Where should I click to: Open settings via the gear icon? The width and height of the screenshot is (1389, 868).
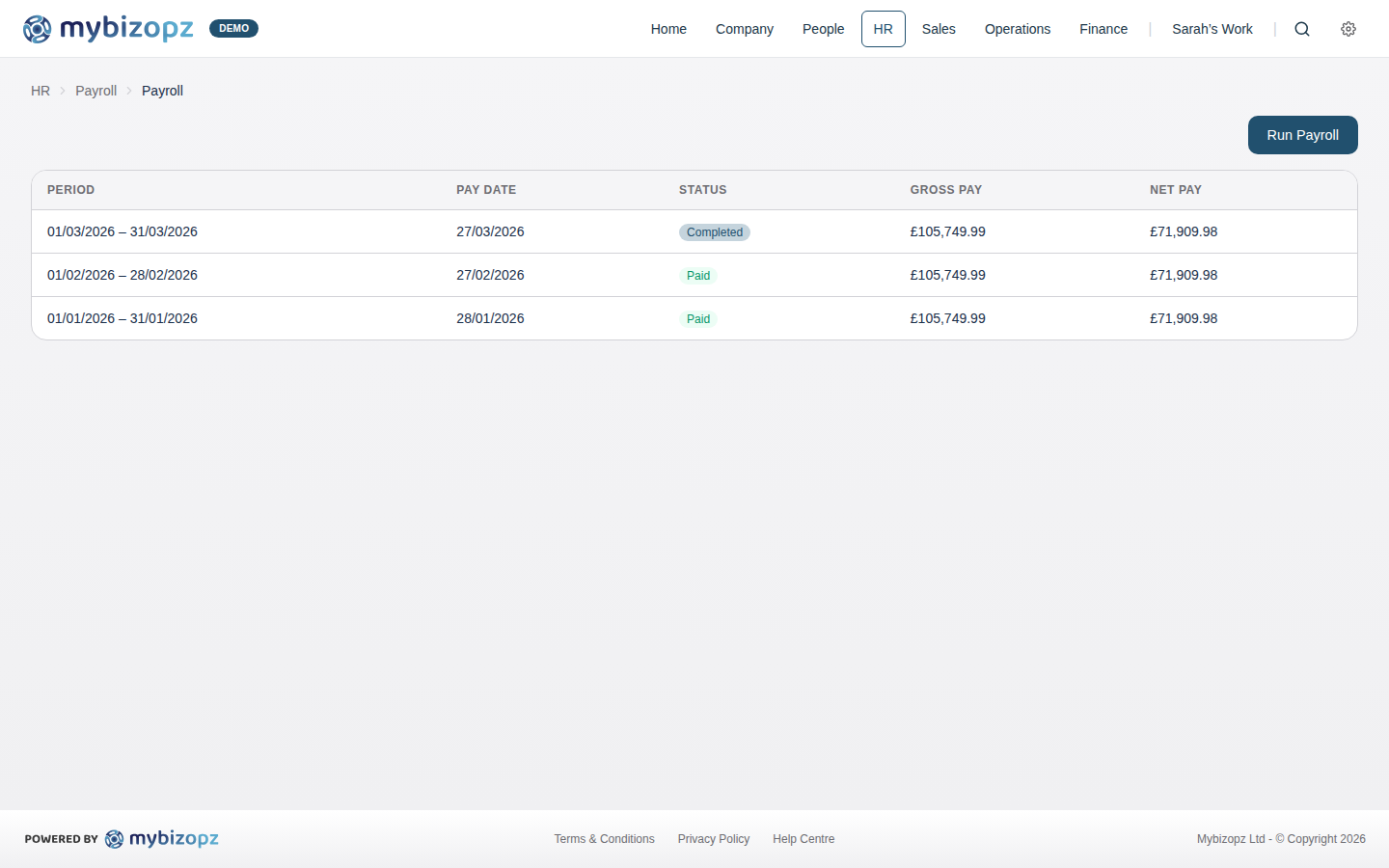(1348, 29)
